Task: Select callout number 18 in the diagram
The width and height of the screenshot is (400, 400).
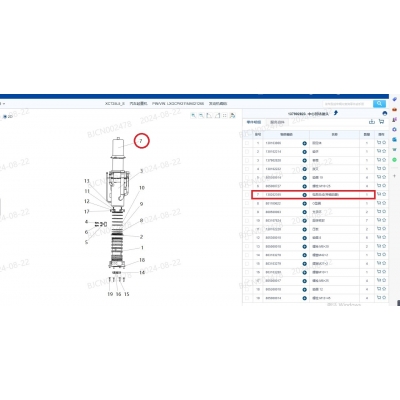Action: [x=142, y=260]
